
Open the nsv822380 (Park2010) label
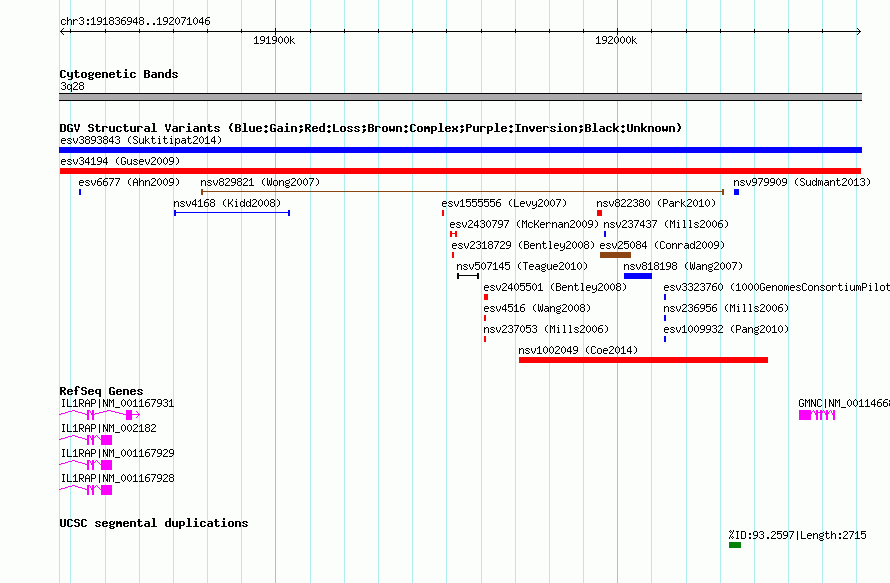656,203
